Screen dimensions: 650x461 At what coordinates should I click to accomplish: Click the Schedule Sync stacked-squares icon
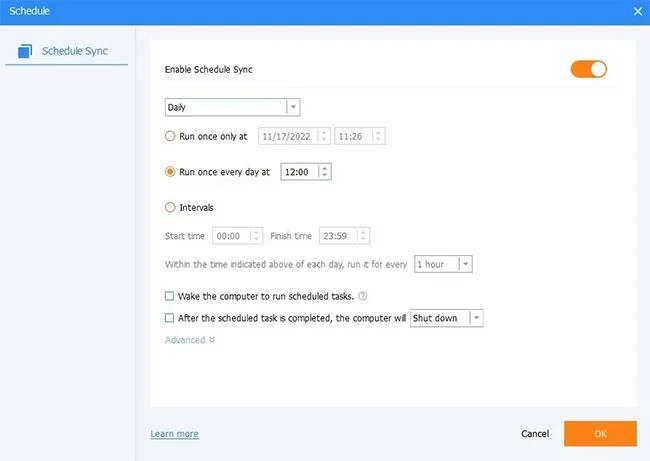[25, 51]
